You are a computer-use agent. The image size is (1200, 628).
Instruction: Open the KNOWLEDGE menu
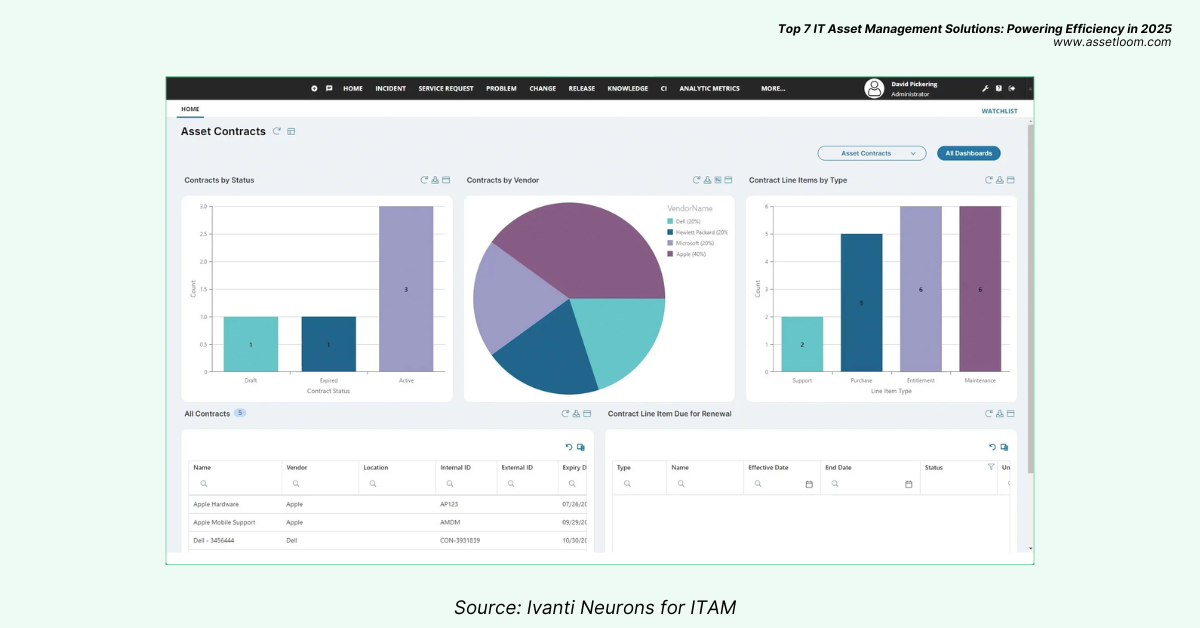coord(628,88)
